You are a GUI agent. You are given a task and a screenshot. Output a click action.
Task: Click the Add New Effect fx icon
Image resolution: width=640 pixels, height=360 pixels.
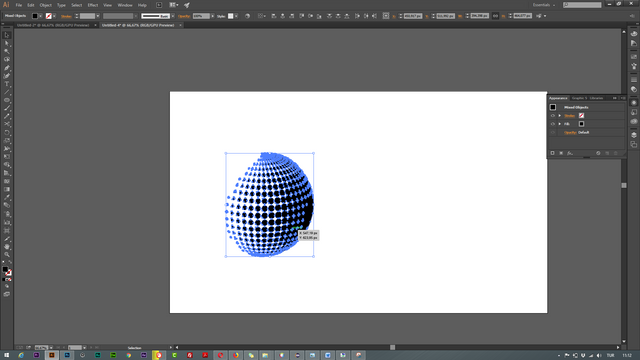pyautogui.click(x=570, y=153)
